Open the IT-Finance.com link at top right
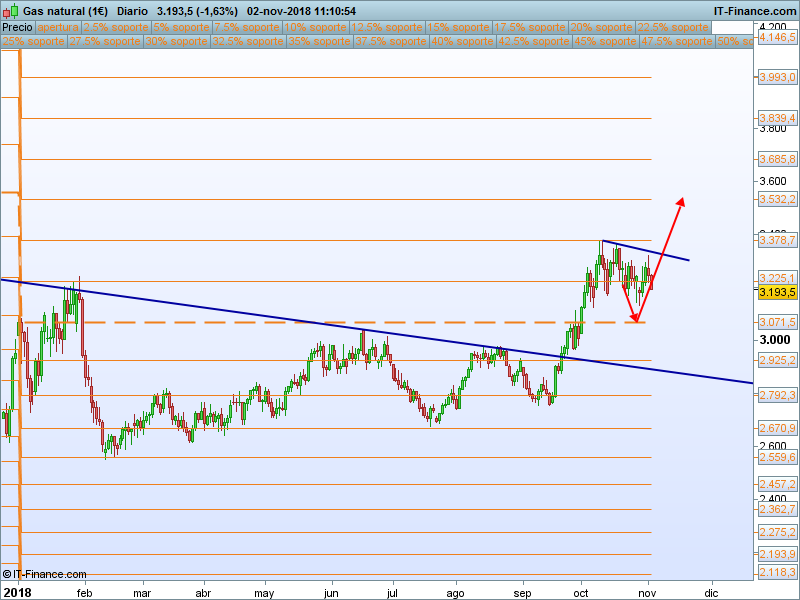800x600 pixels. tap(754, 11)
